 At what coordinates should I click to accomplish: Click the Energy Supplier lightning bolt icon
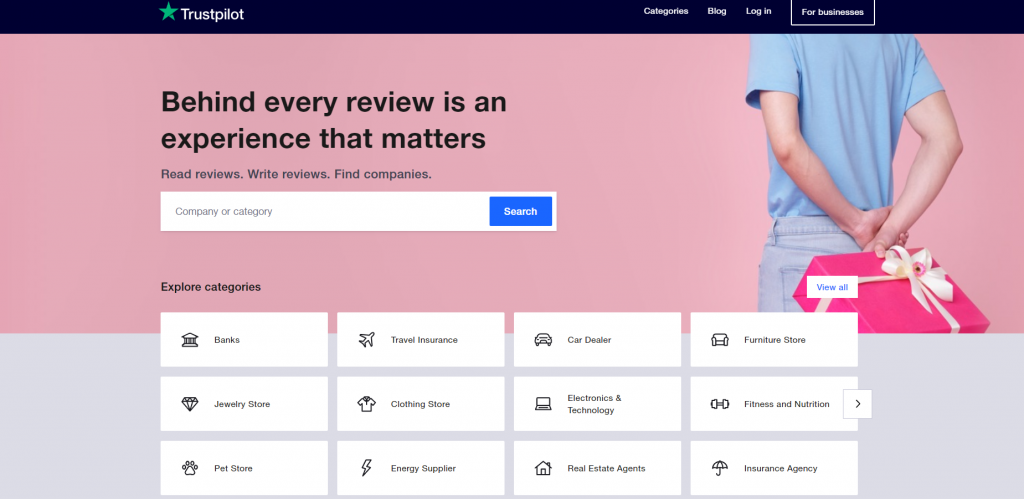coord(366,468)
